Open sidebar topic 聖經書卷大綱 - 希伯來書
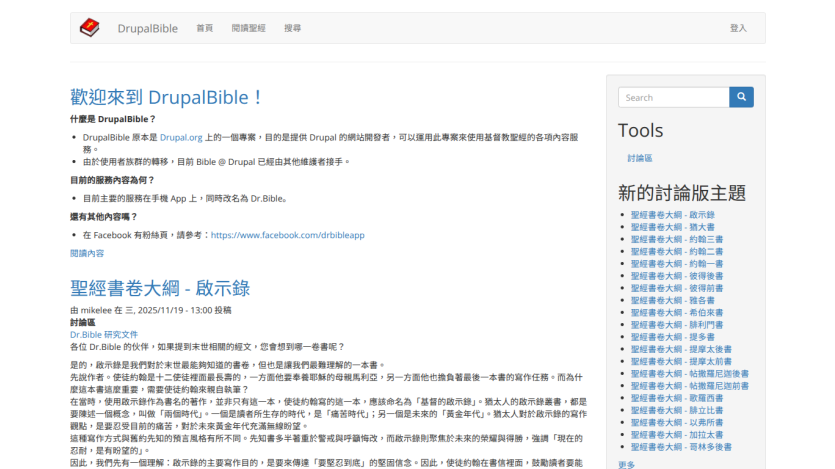 [x=677, y=312]
